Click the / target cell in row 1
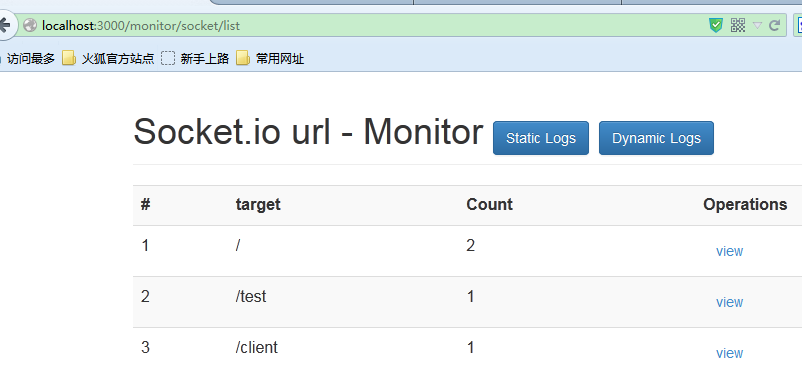 [238, 246]
